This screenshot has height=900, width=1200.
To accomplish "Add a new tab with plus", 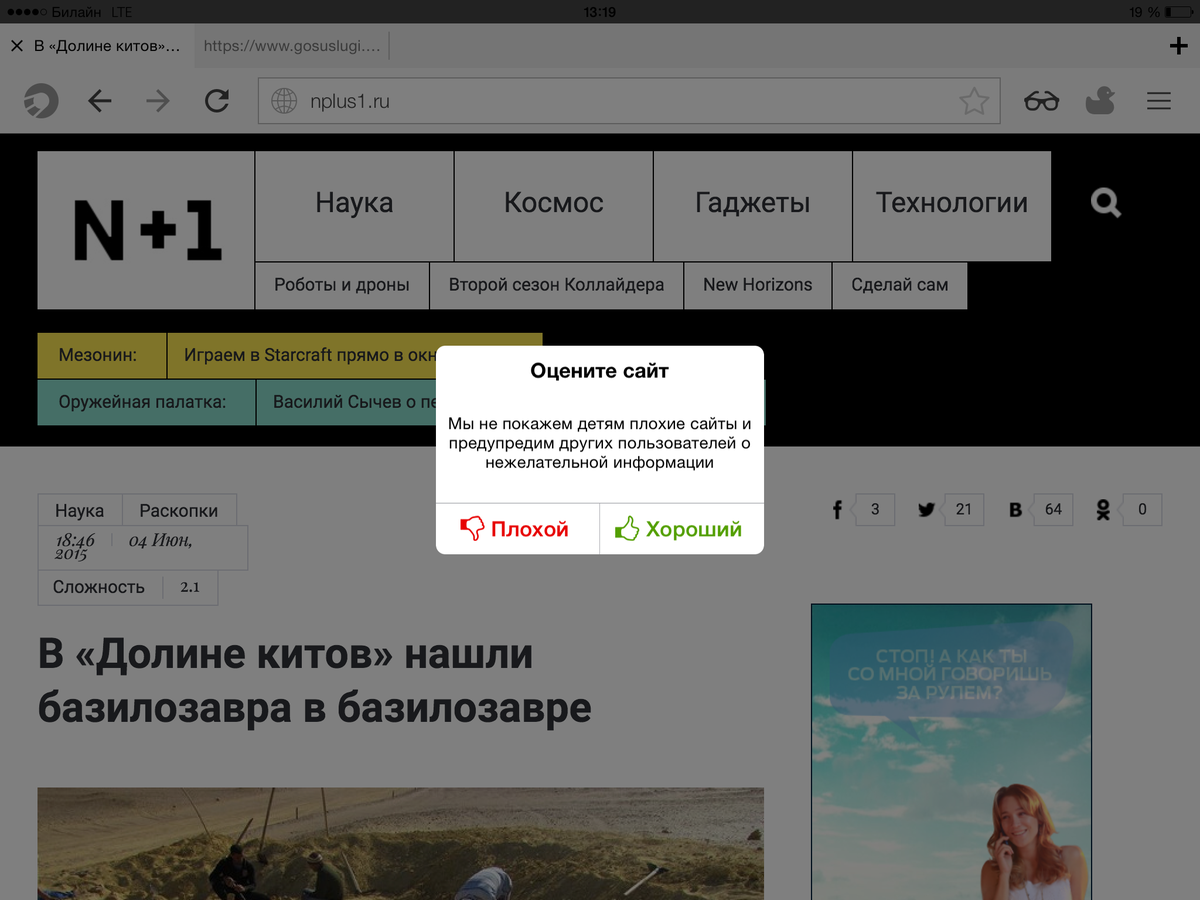I will coord(1178,46).
